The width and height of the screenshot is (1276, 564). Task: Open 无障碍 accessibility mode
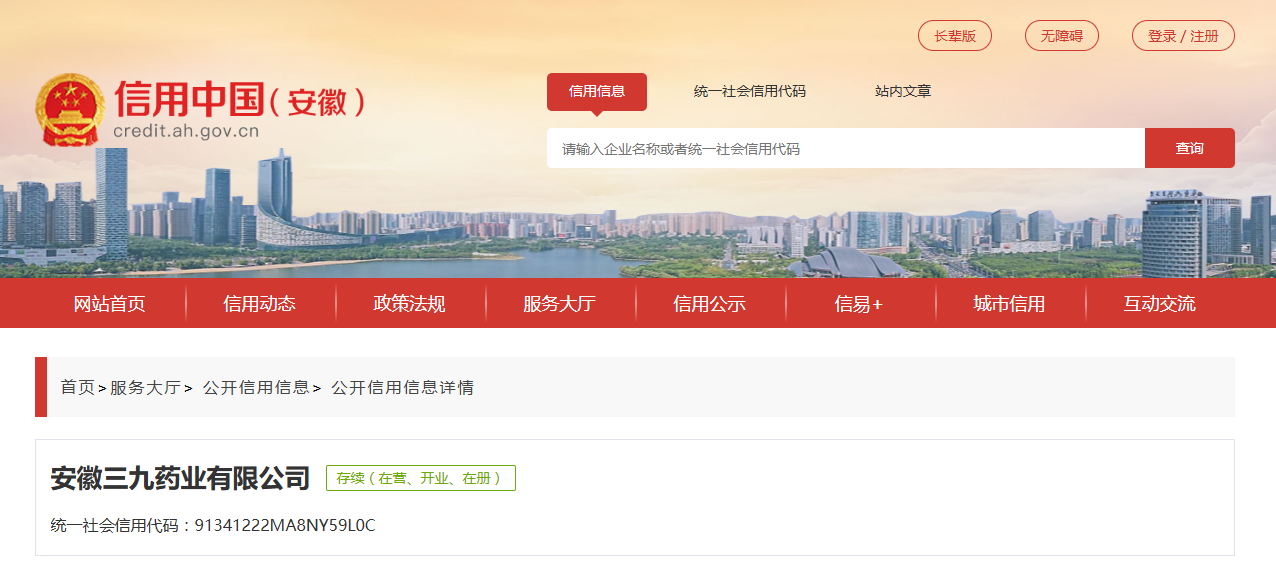[x=1062, y=36]
